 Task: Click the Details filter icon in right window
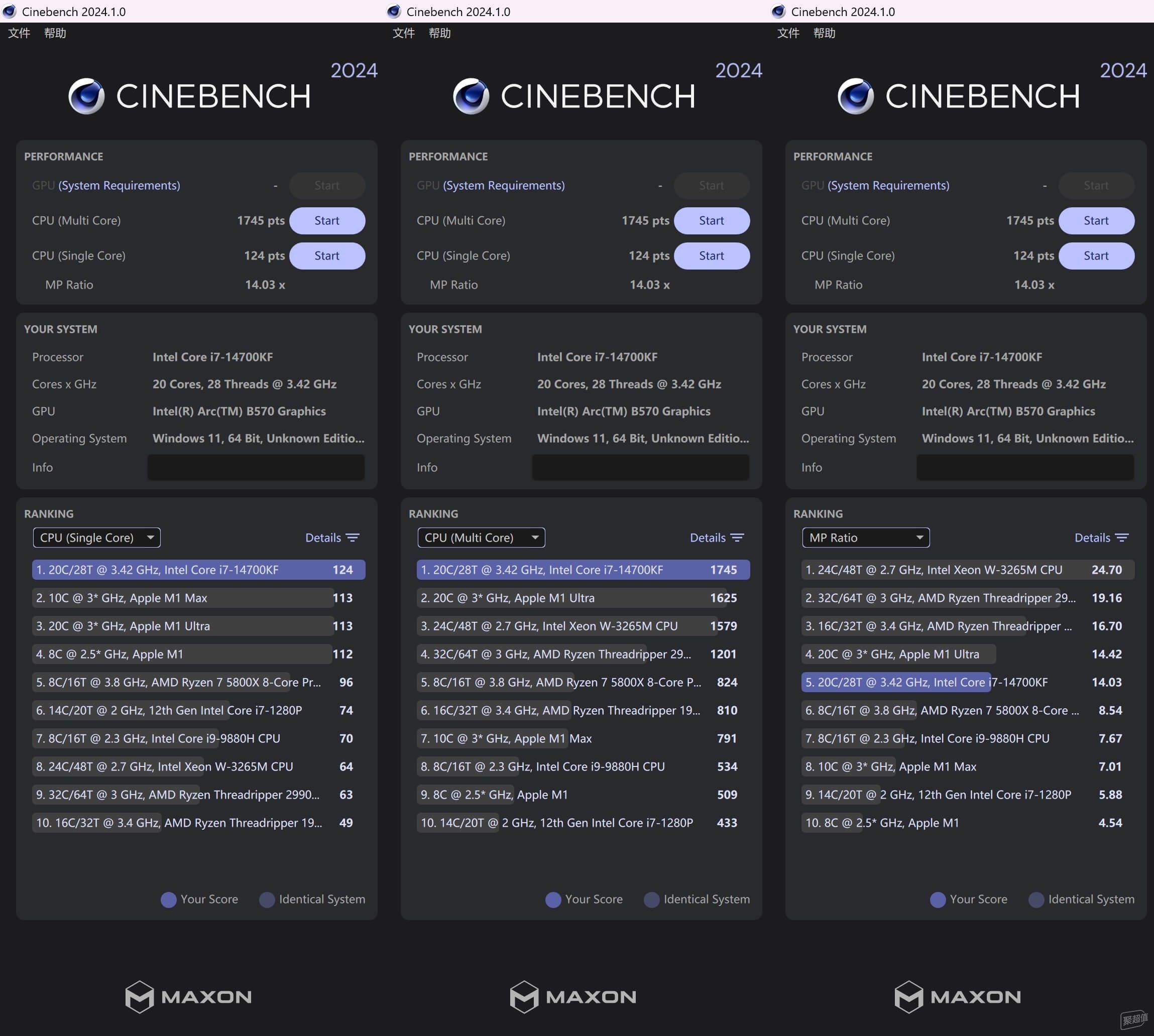coord(1121,538)
